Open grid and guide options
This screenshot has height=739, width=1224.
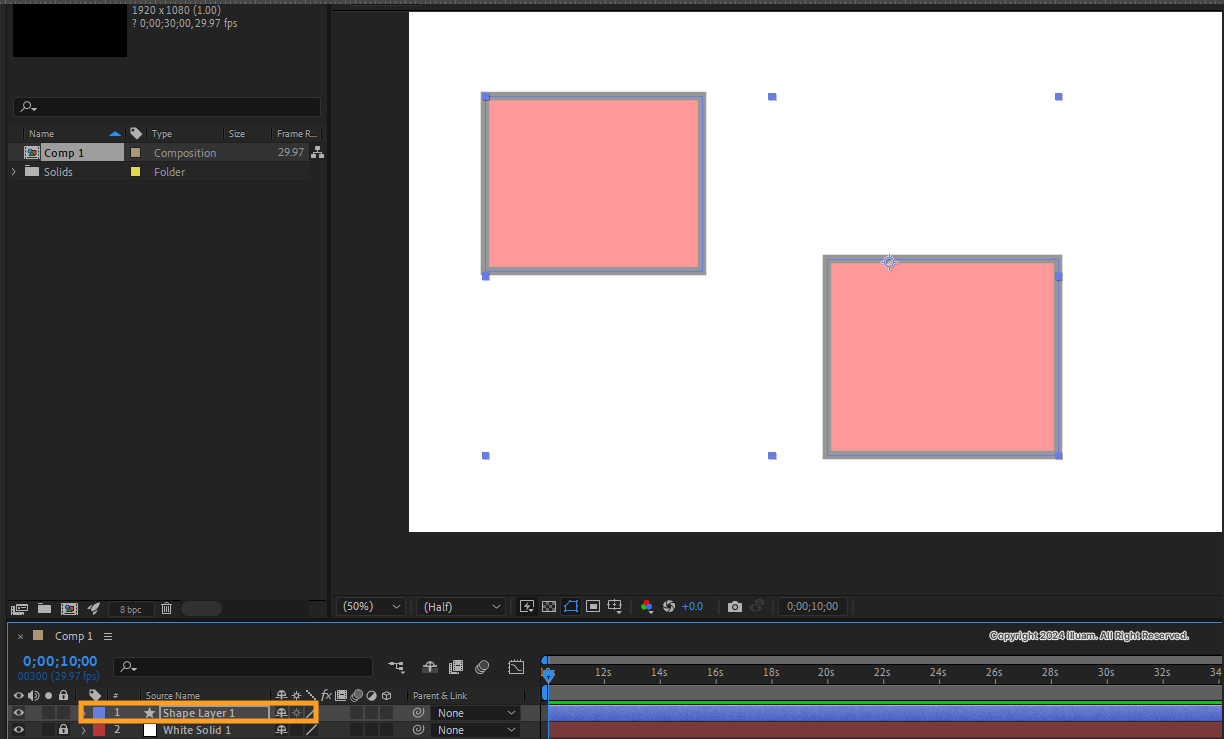pyautogui.click(x=616, y=606)
